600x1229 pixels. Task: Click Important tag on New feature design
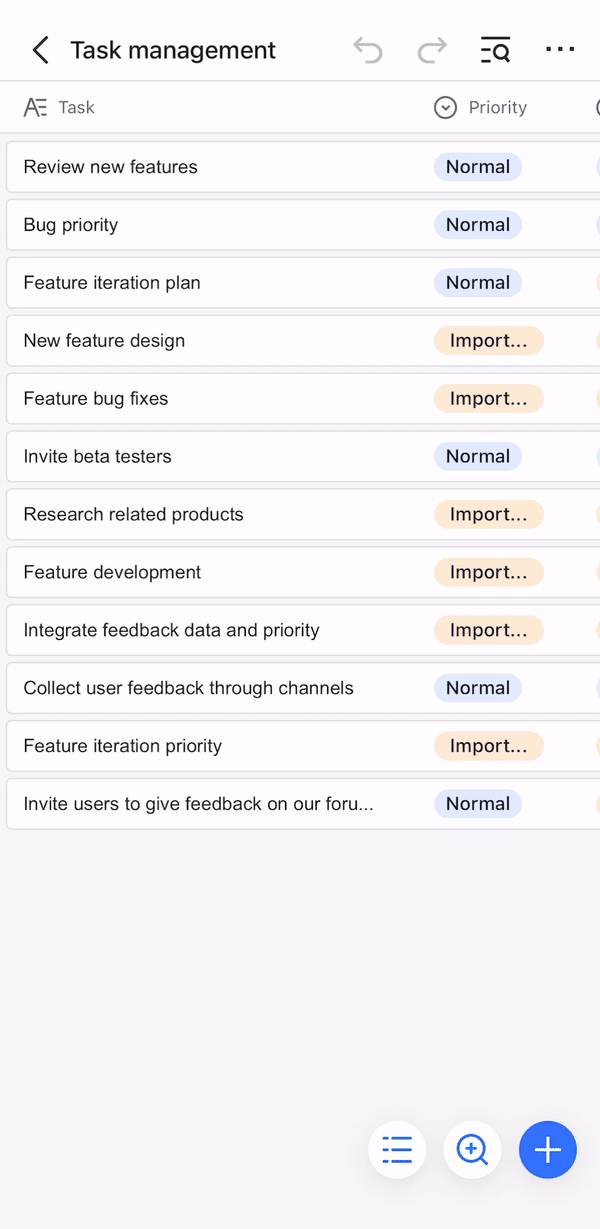pyautogui.click(x=488, y=341)
